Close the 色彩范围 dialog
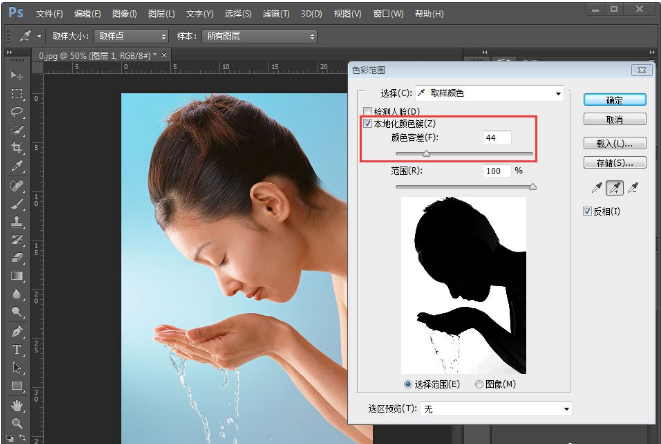 642,70
